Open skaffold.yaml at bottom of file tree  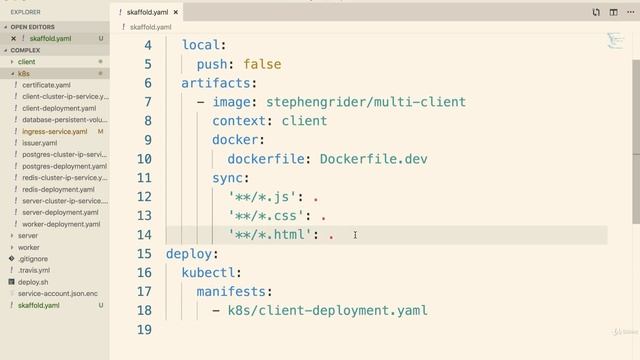[38, 305]
